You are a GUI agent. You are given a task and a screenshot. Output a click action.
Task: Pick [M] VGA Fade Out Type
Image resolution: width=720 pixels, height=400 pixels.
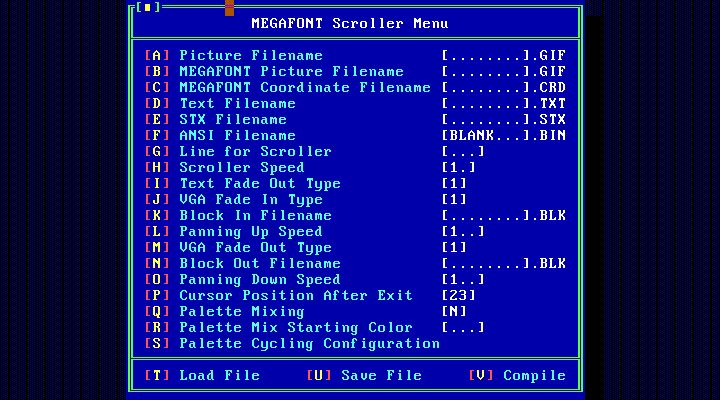[238, 248]
